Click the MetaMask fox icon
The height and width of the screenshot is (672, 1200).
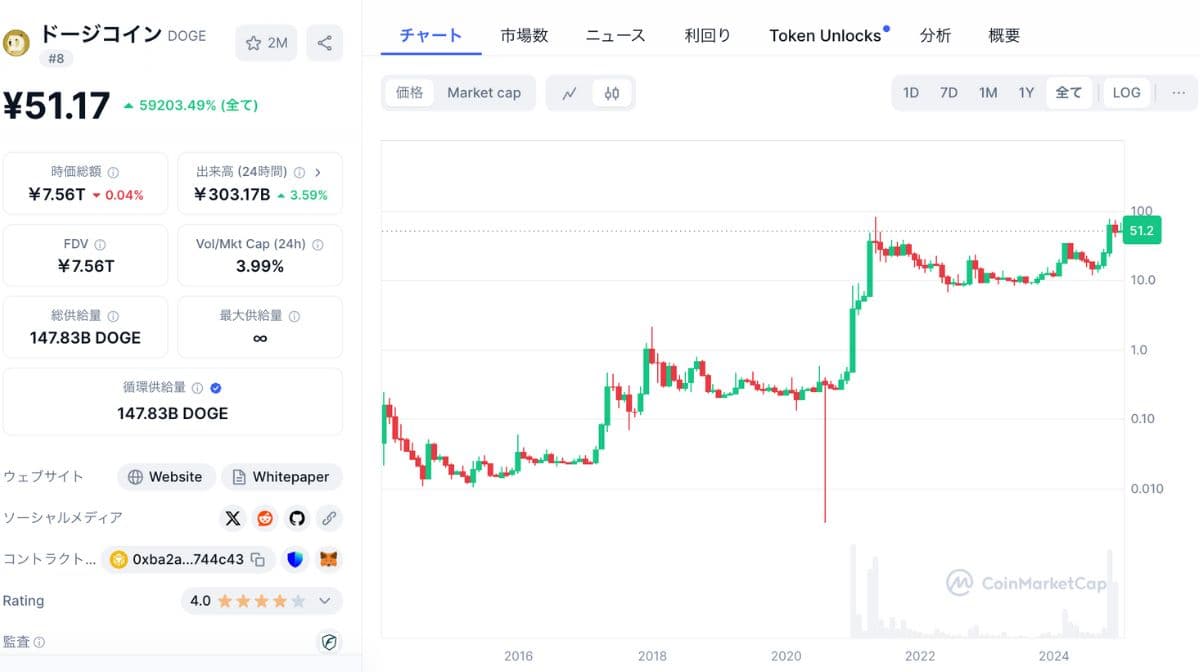click(x=329, y=560)
